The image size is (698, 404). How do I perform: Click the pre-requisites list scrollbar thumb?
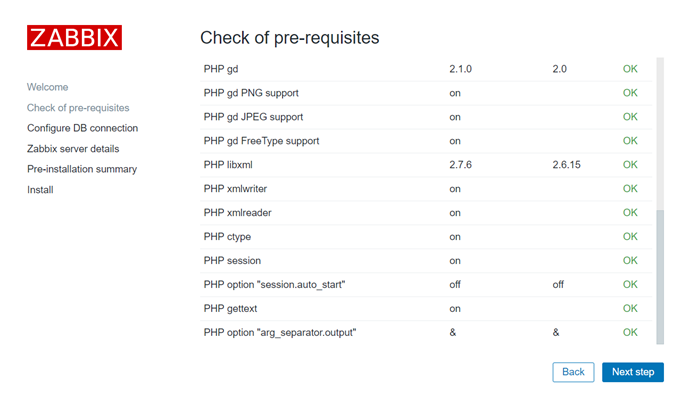tap(659, 275)
